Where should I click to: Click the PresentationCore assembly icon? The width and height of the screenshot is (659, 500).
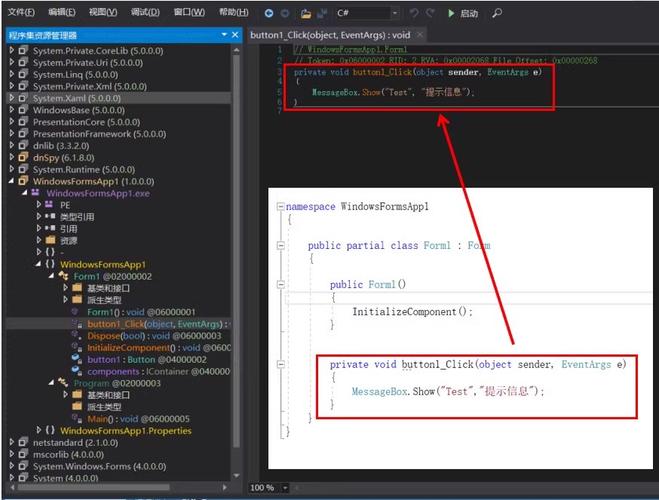pos(23,122)
